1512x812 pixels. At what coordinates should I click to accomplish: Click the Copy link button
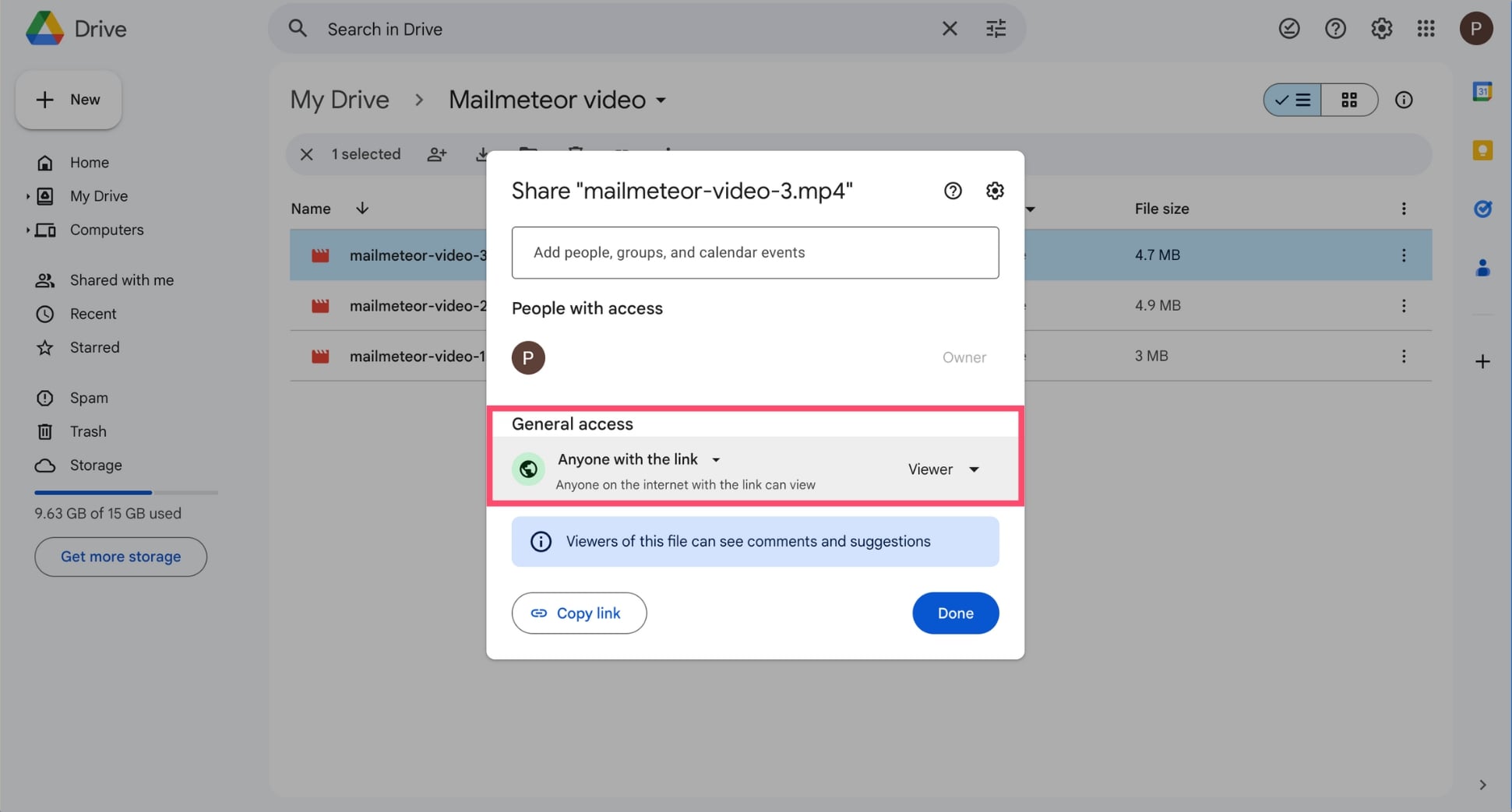(x=579, y=613)
